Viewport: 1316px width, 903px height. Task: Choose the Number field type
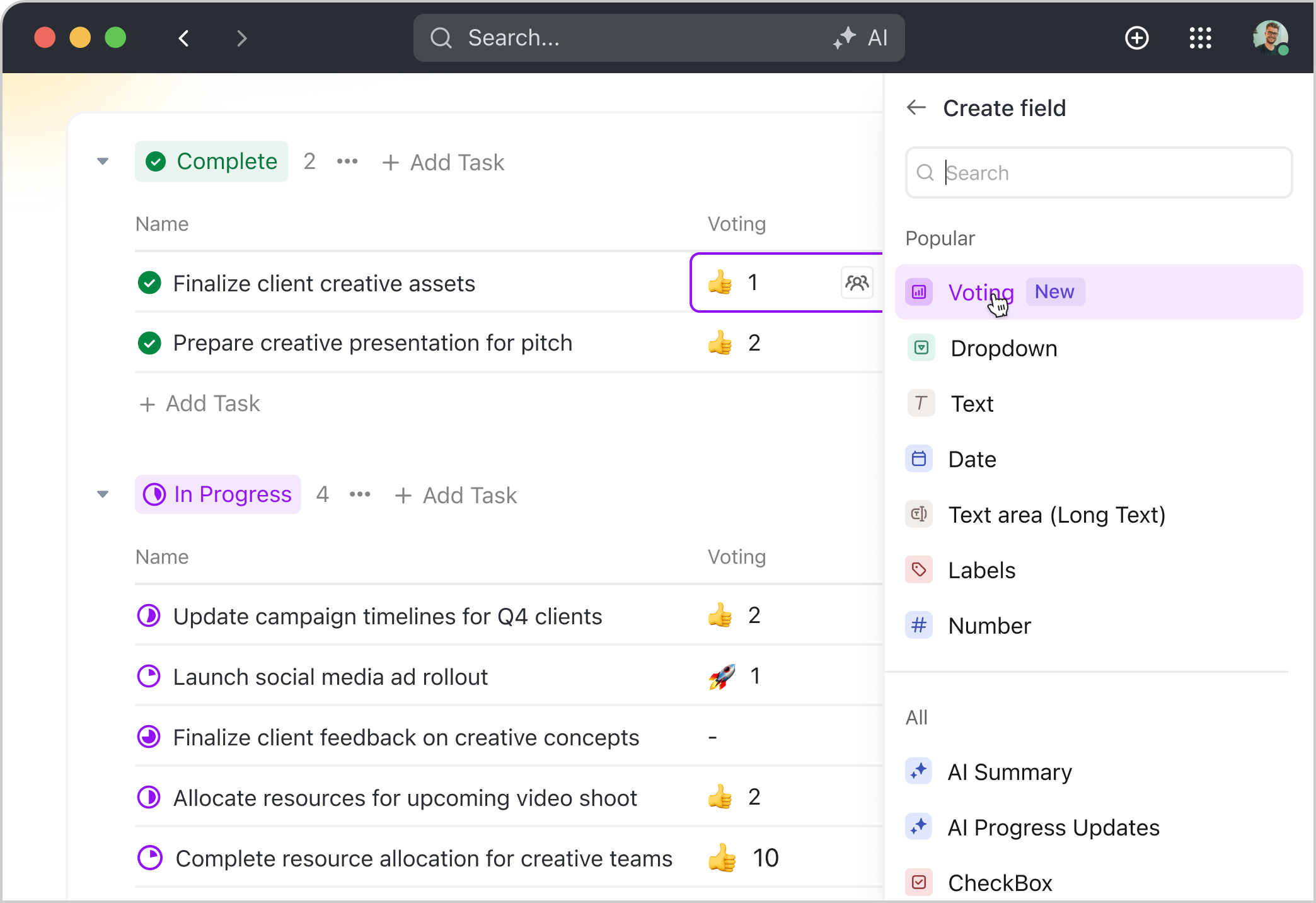pos(1099,626)
